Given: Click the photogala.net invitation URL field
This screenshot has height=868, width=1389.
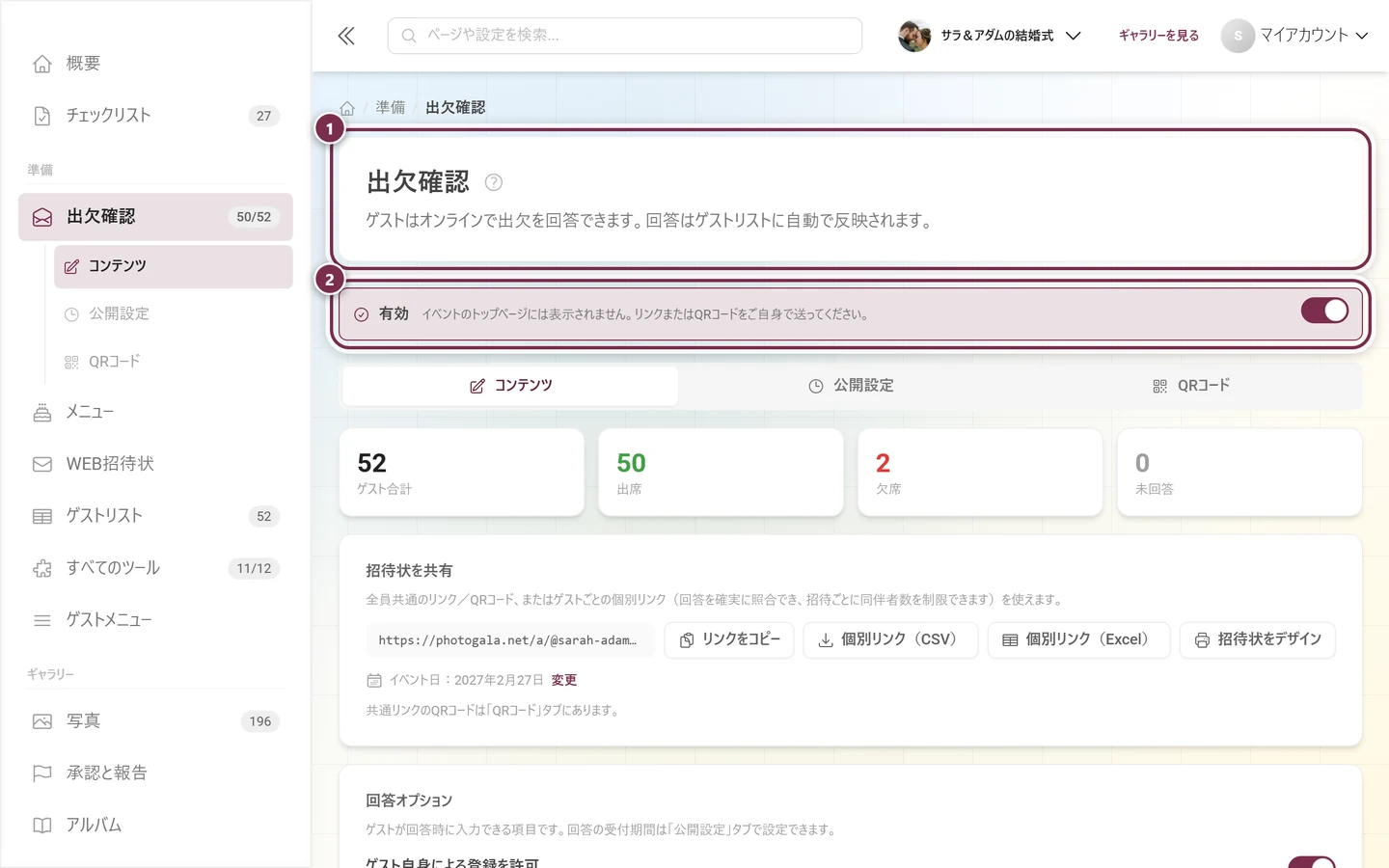Looking at the screenshot, I should click(510, 639).
